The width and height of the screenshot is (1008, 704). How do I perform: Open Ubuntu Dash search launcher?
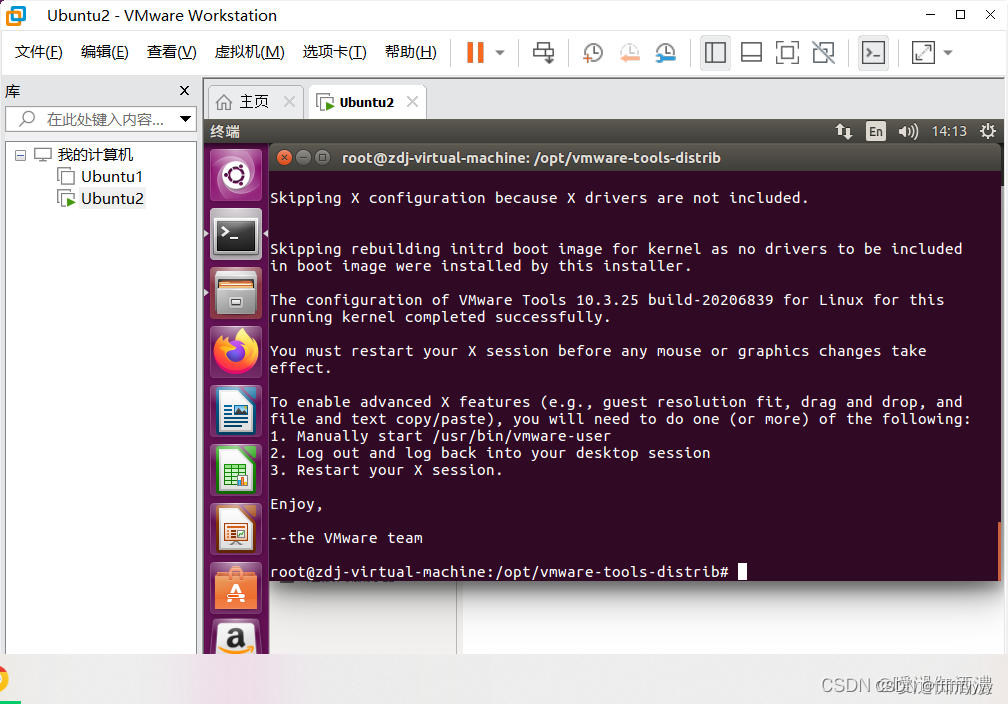click(237, 175)
